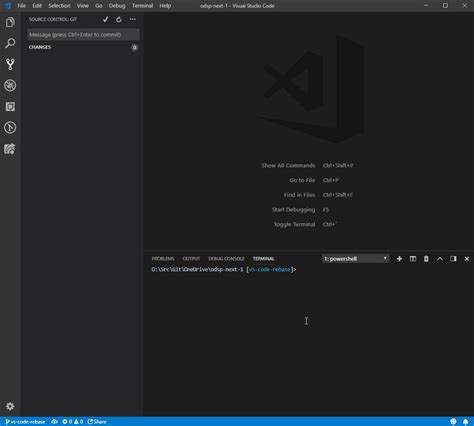This screenshot has width=474, height=426.
Task: Kill terminal with trash icon
Action: [426, 259]
